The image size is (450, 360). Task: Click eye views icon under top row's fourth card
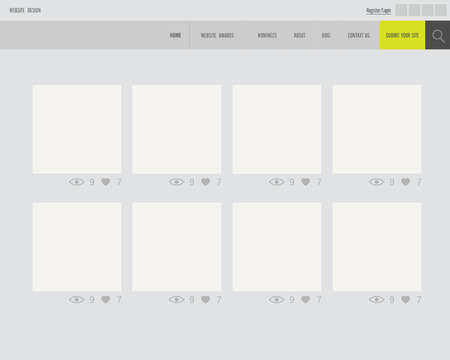tap(377, 182)
